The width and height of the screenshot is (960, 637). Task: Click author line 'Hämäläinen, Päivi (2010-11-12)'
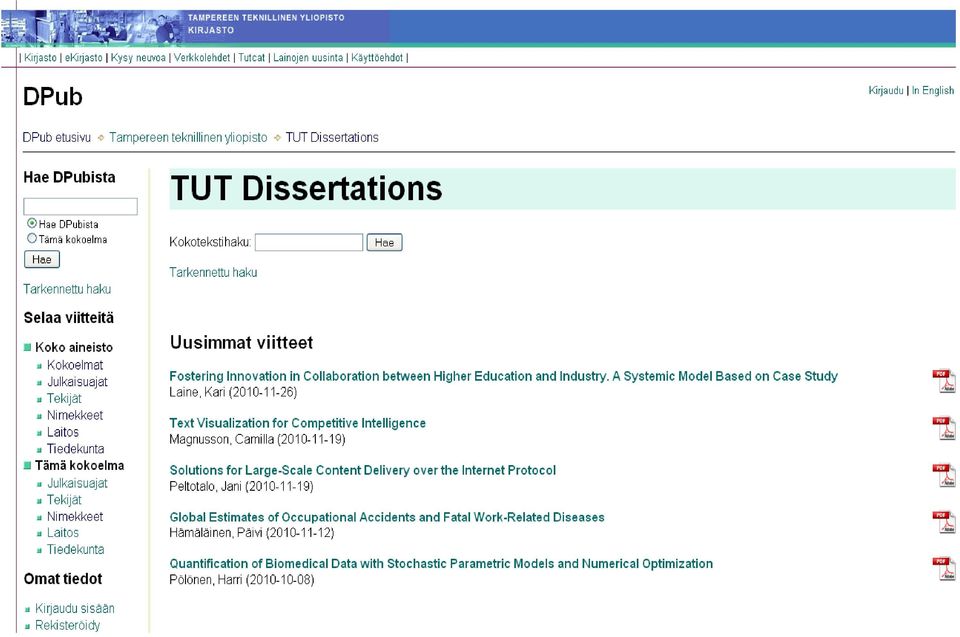click(x=252, y=533)
